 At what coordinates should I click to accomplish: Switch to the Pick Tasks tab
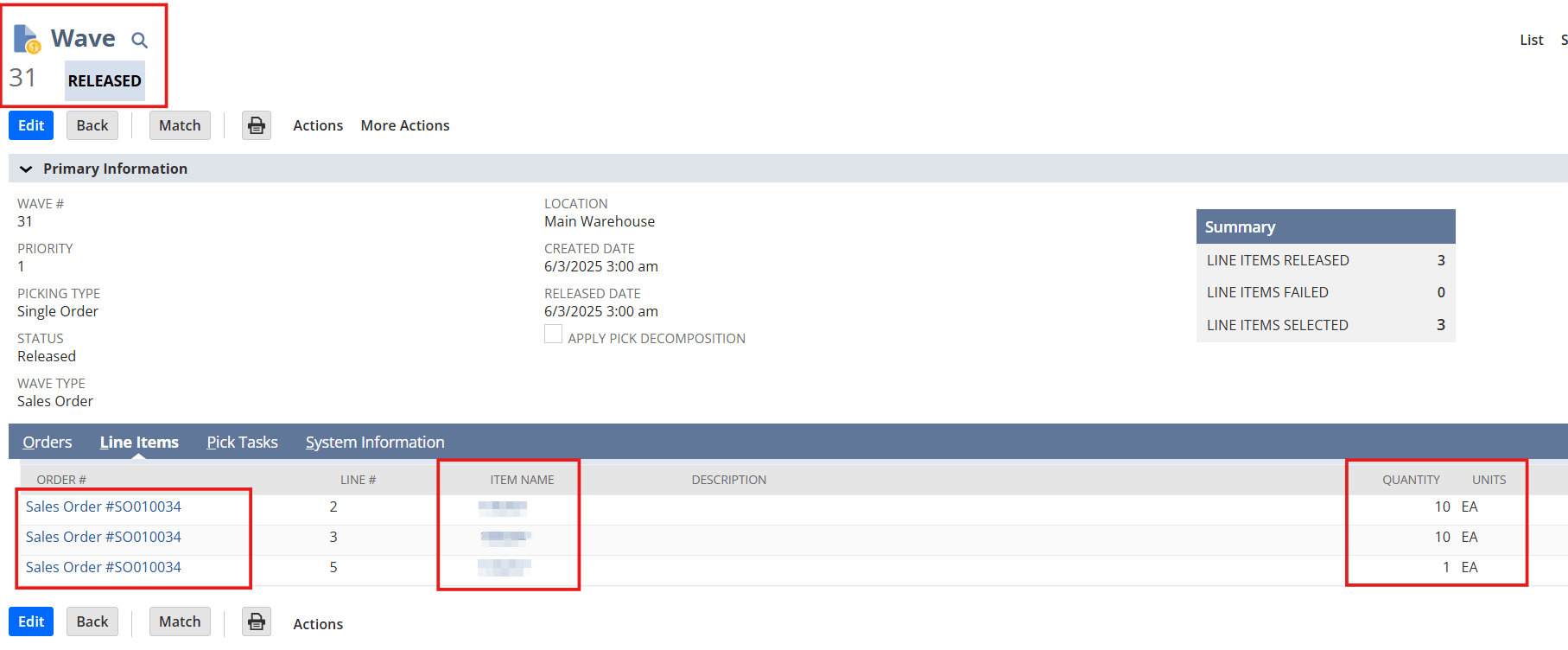coord(242,442)
